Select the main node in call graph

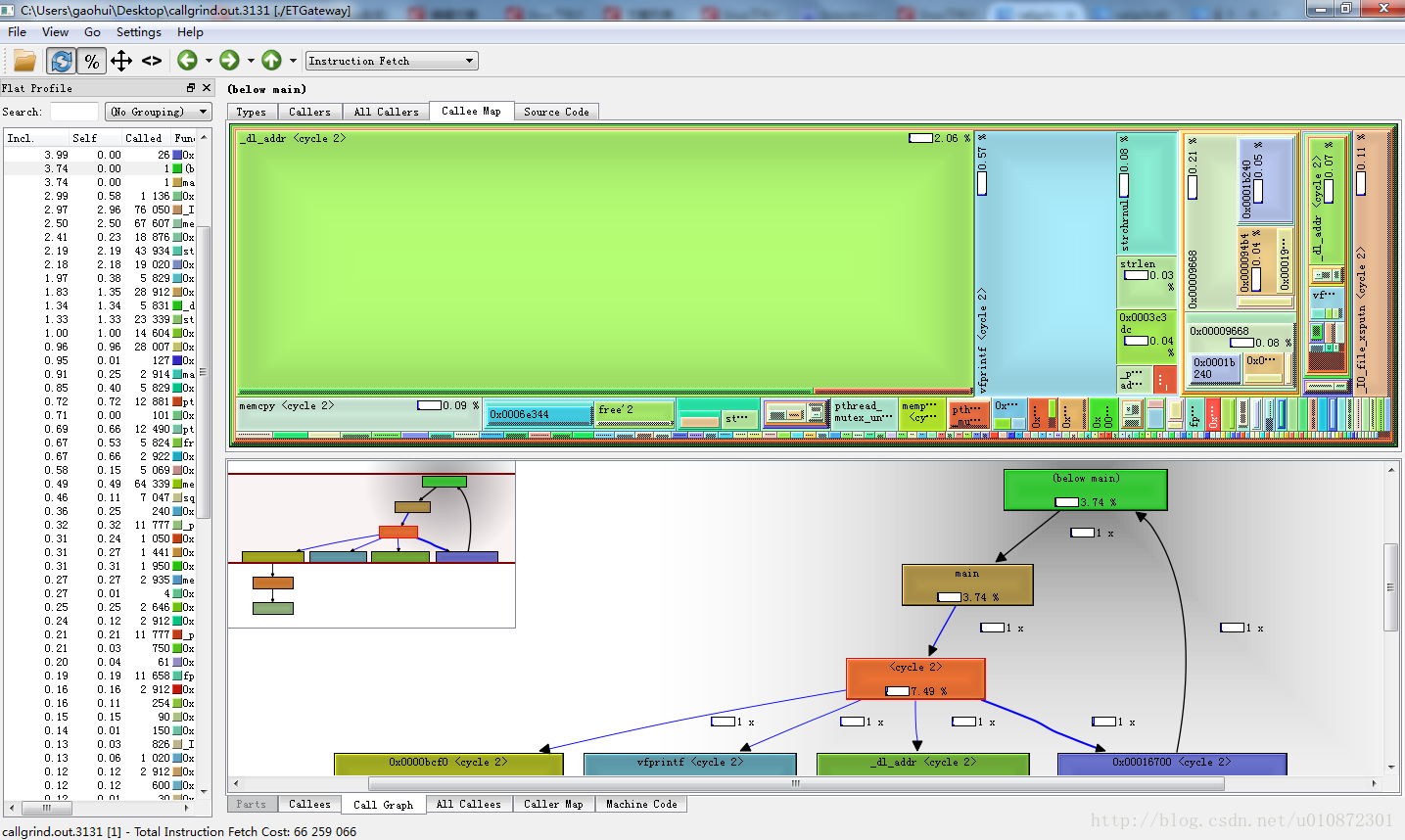[x=967, y=584]
